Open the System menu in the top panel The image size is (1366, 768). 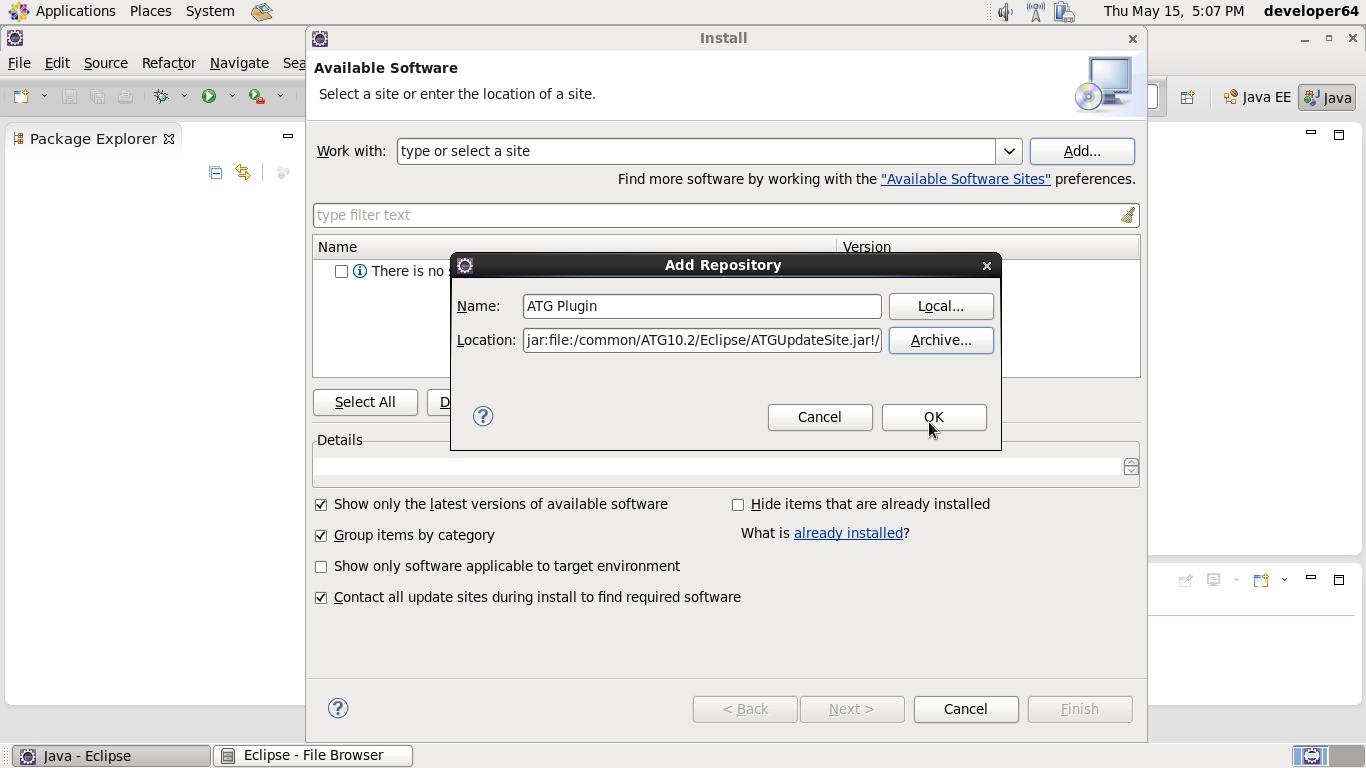pos(210,11)
